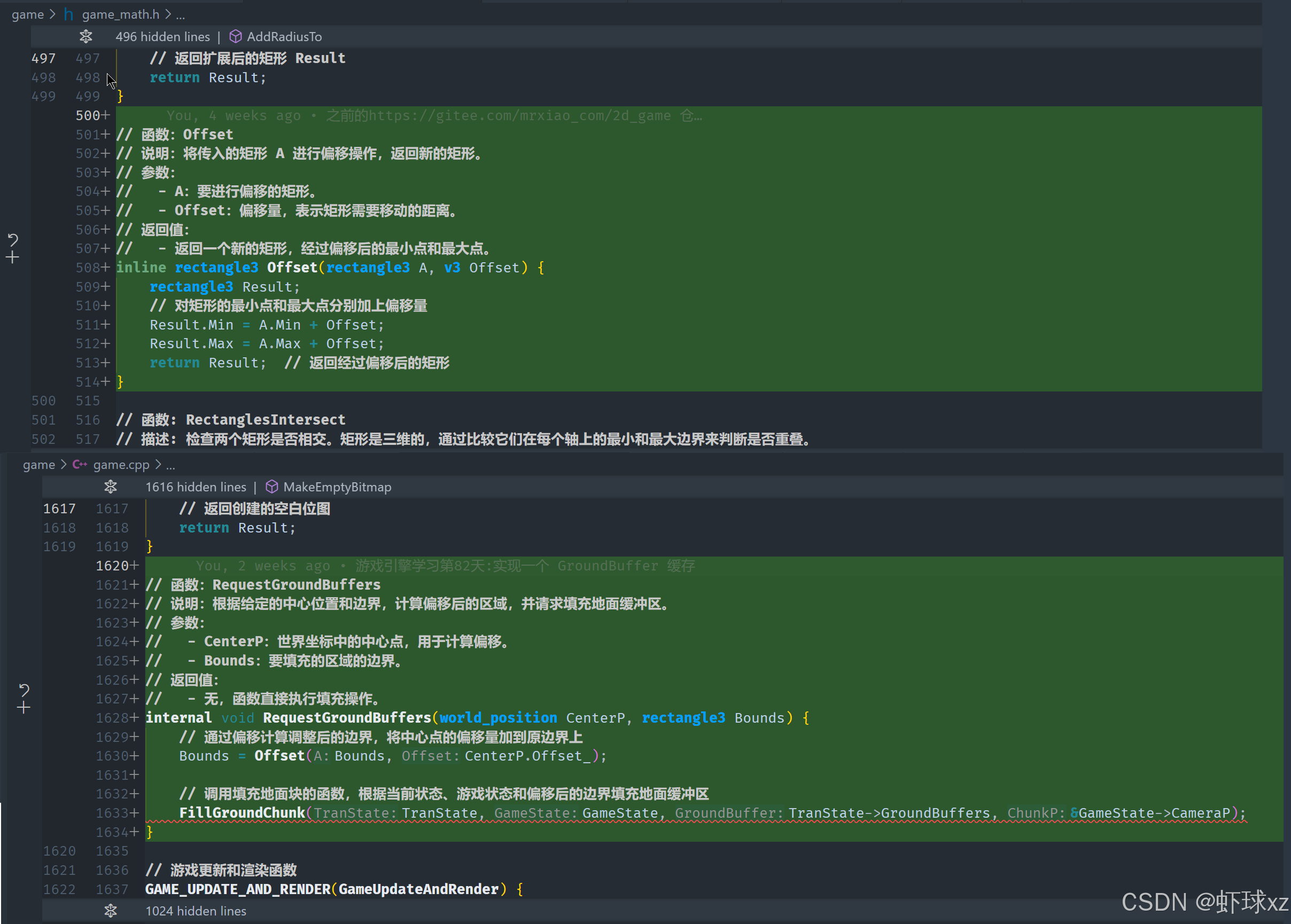
Task: Click the Offset function name on line 508
Action: (x=292, y=268)
